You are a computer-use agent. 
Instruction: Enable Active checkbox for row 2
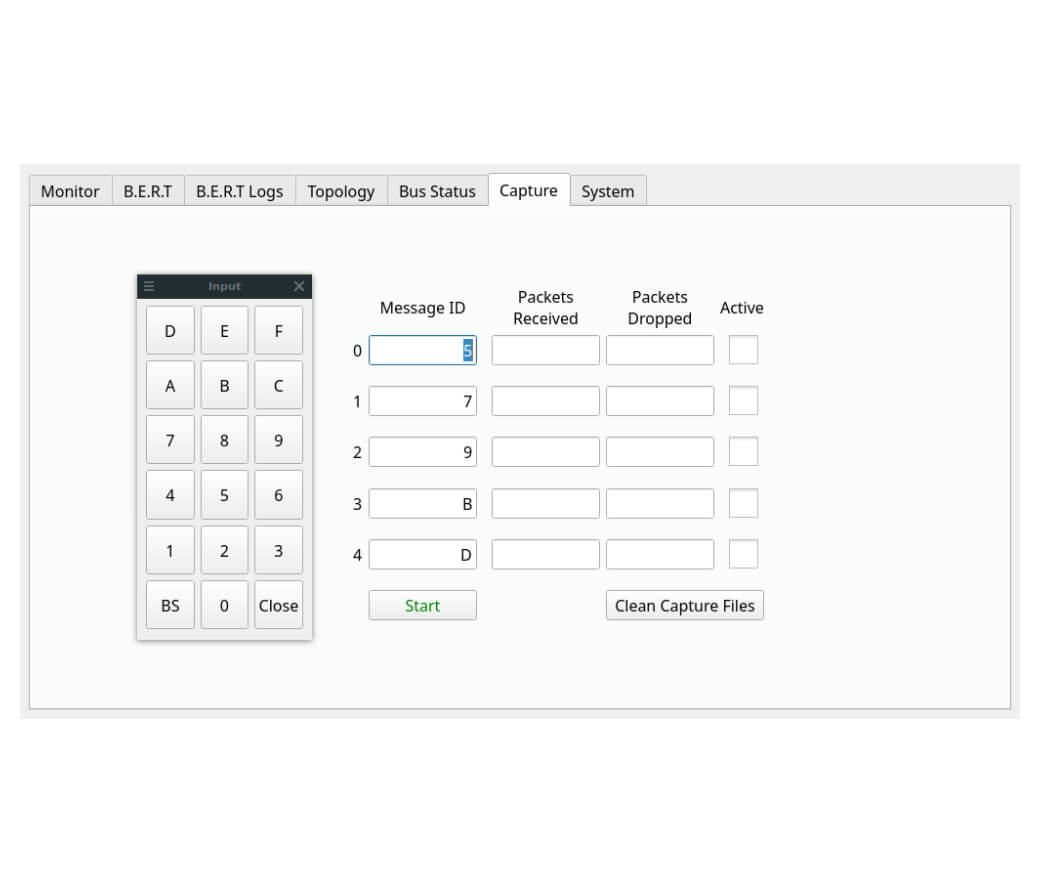(743, 452)
